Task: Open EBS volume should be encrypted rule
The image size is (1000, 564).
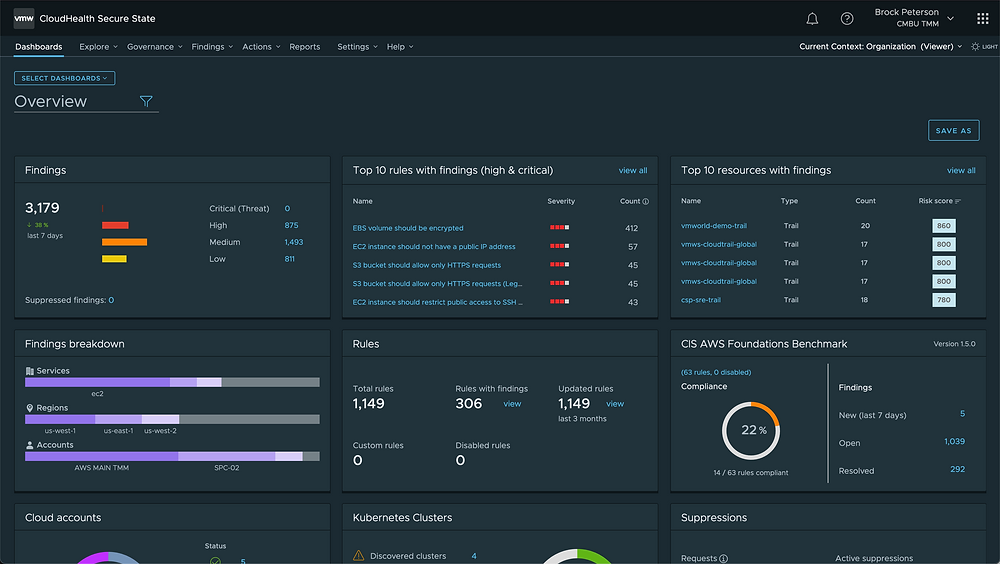Action: coord(408,228)
